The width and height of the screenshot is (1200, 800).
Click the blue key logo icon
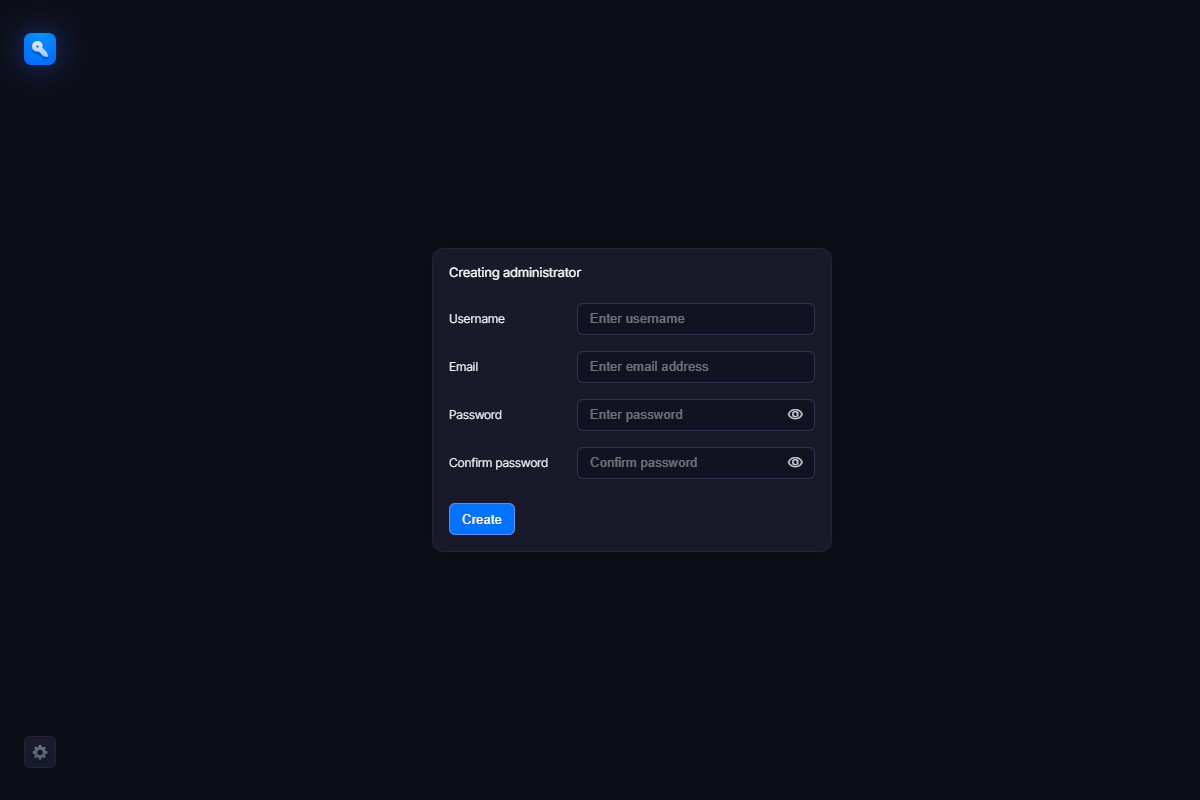[40, 49]
